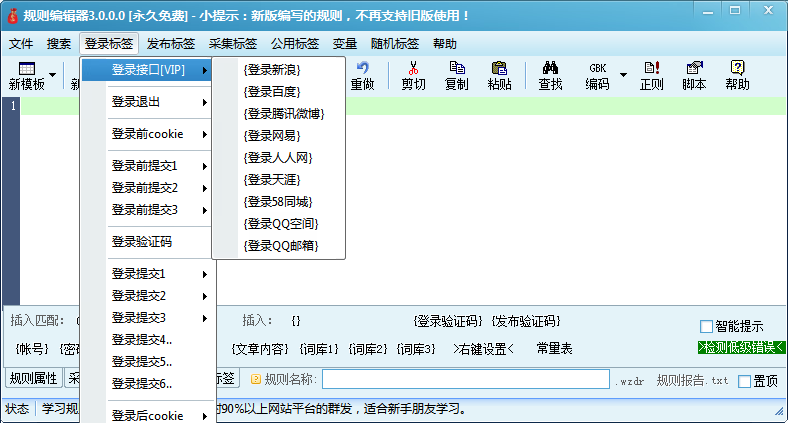
Task: Insert the {词库2} tag
Action: click(368, 349)
